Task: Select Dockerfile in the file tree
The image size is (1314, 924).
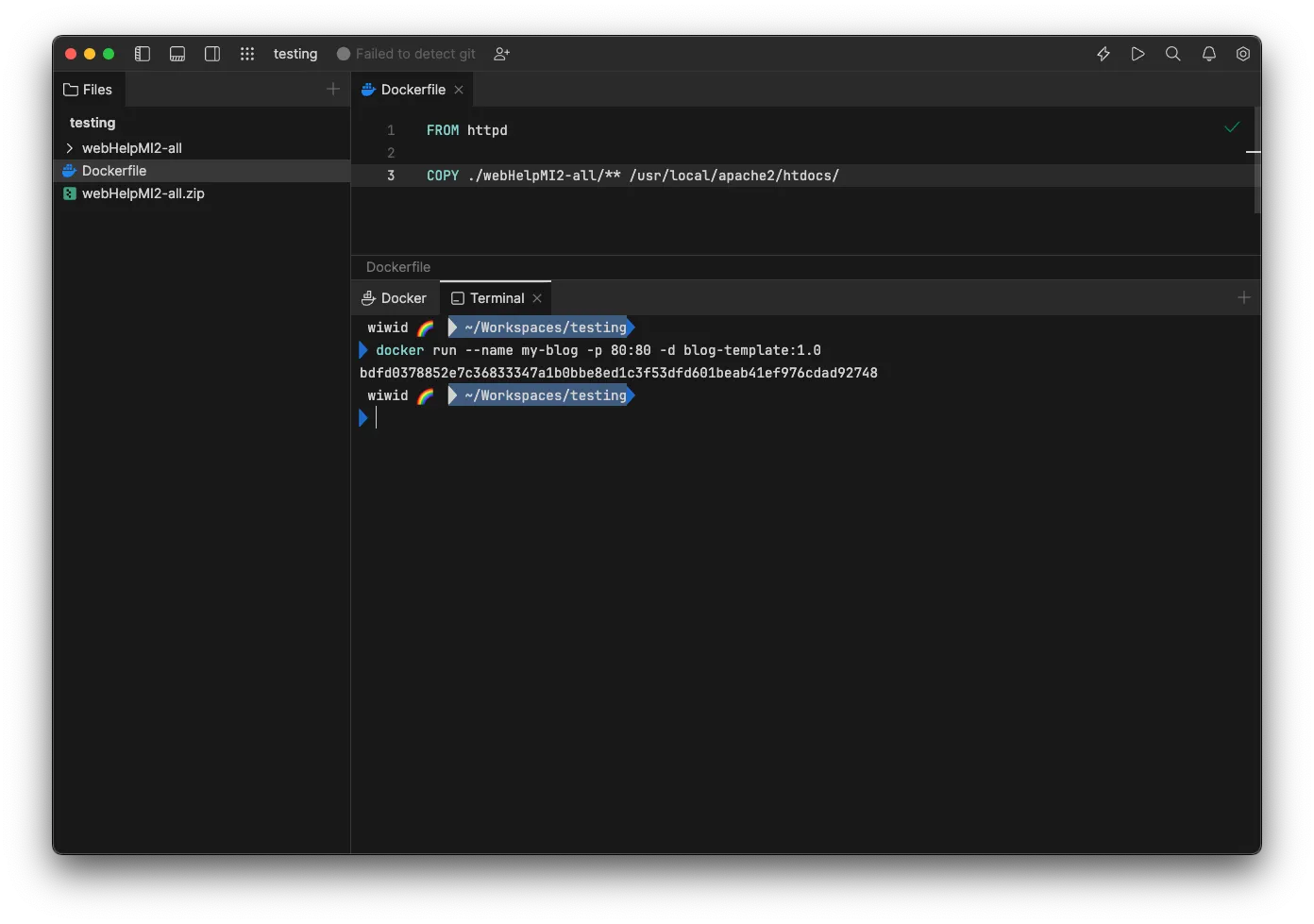Action: coord(114,171)
